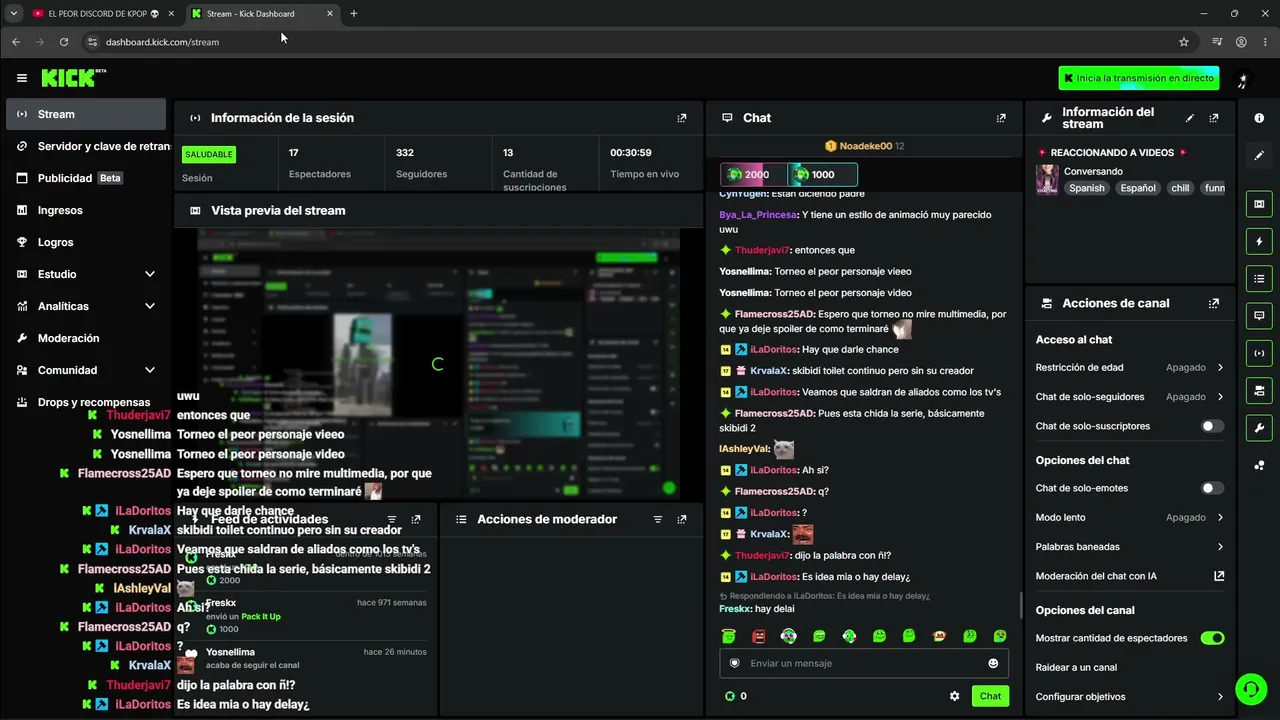Toggle the wrench stream info widget icon
1280x720 pixels.
(x=1259, y=427)
